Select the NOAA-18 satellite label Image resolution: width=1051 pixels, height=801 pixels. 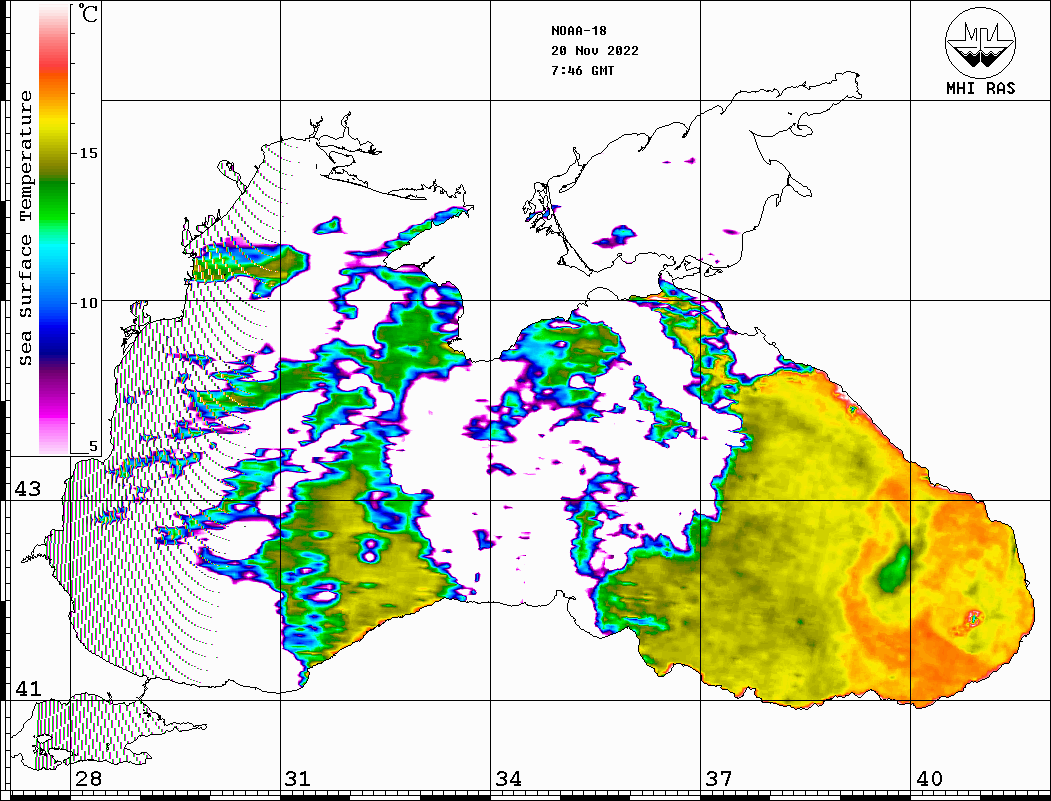click(x=578, y=31)
